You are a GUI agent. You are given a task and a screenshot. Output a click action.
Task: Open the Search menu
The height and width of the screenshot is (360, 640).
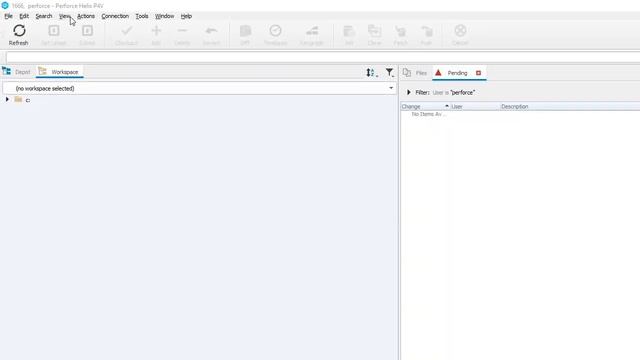coord(44,16)
